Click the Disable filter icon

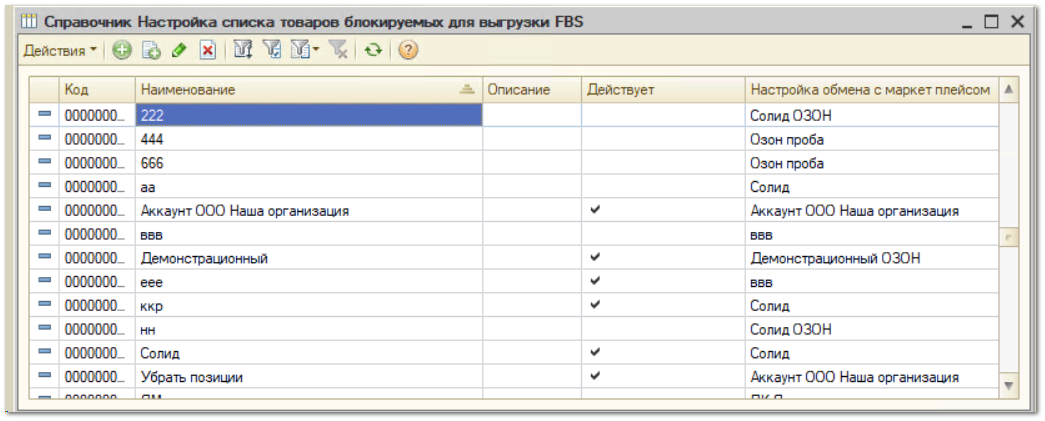[339, 51]
